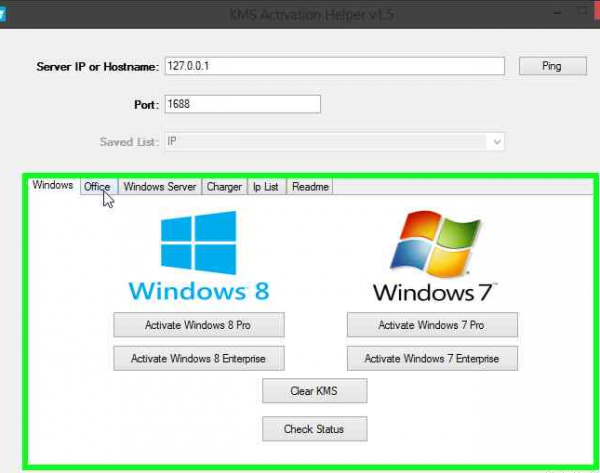Ping the server with the Ping button

553,66
